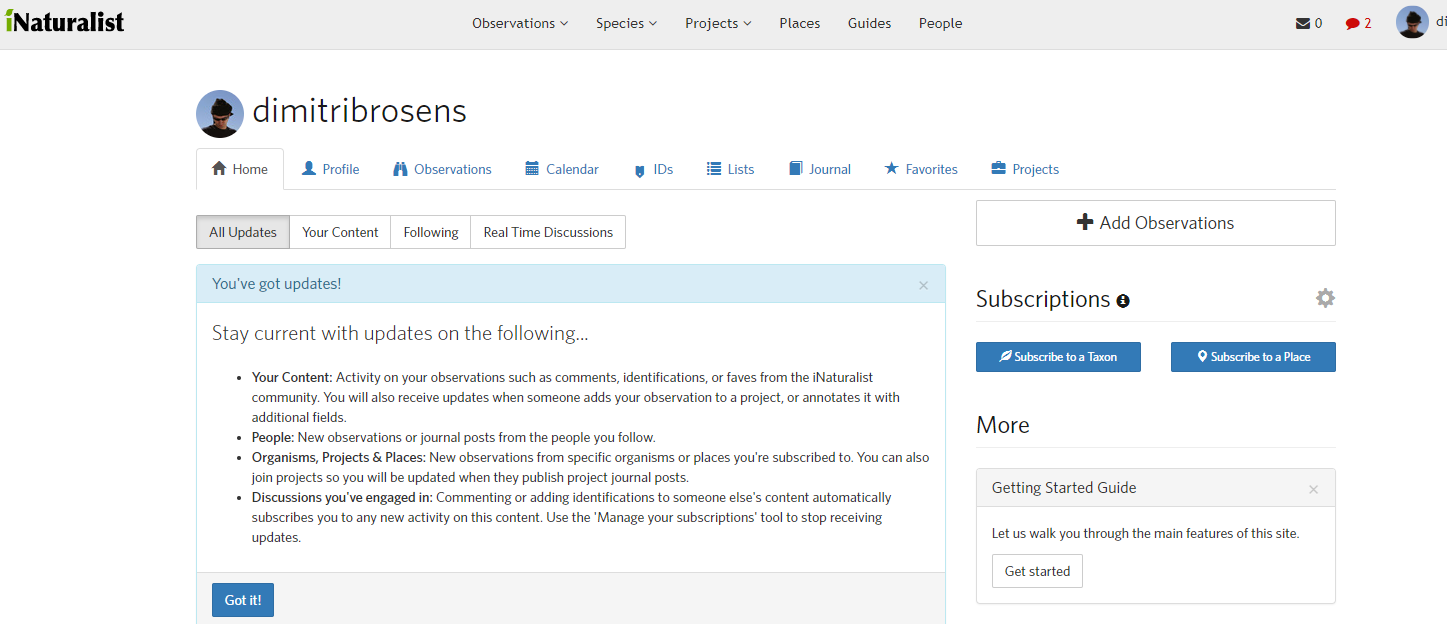
Task: Click the Add Observations button
Action: (1155, 223)
